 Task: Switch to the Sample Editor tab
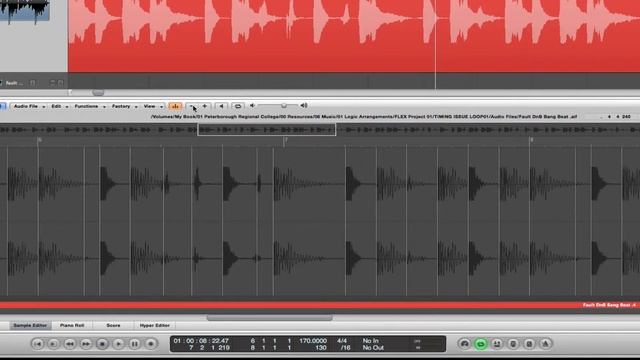point(30,325)
